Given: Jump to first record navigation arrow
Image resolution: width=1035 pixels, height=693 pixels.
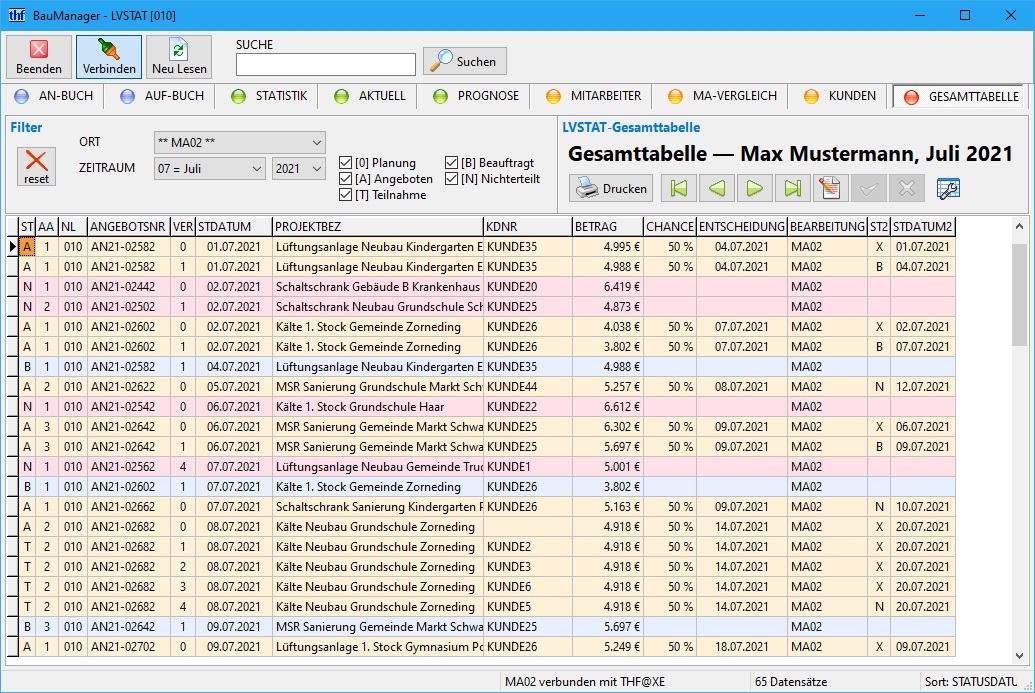Looking at the screenshot, I should (680, 188).
